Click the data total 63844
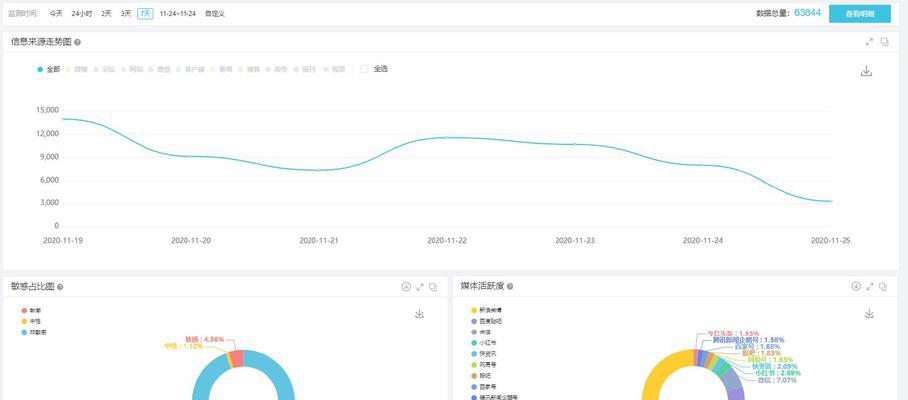Viewport: 908px width, 400px height. (x=807, y=13)
